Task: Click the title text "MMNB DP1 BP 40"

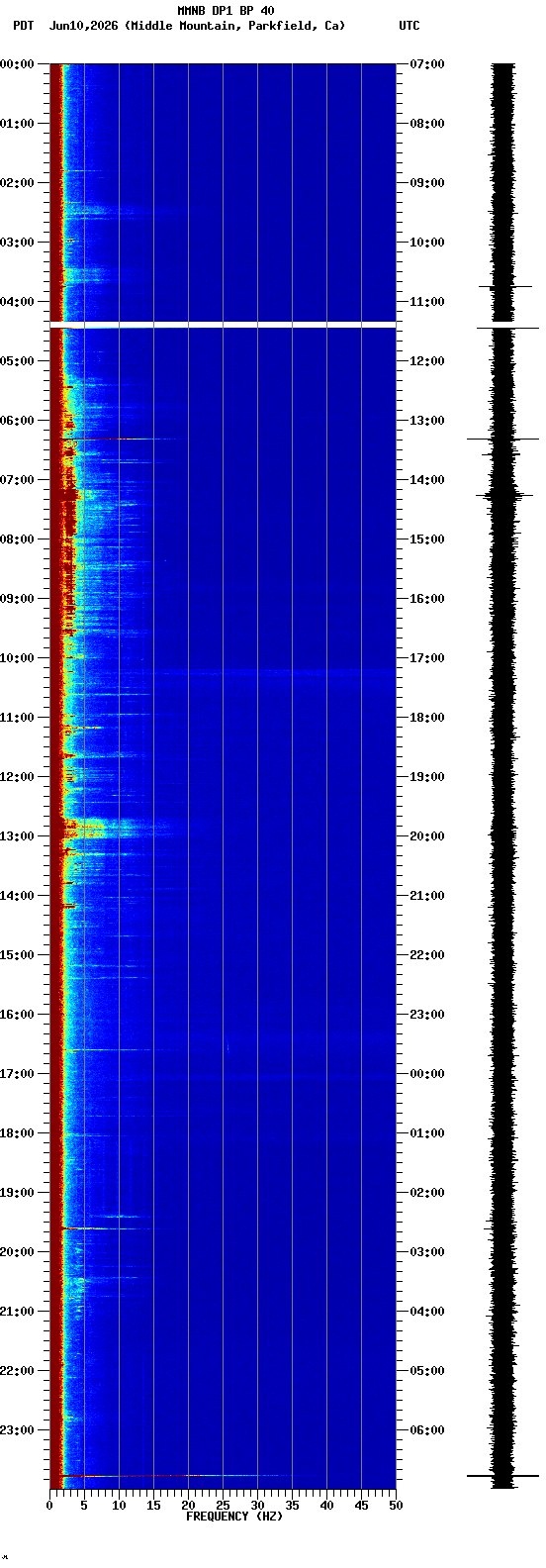Action: [x=226, y=11]
